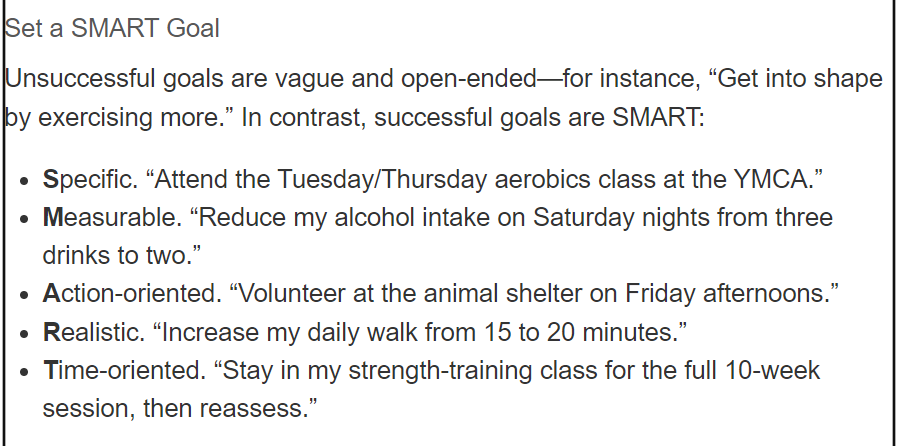Click the 'Set a SMART Goal' heading
The width and height of the screenshot is (897, 446).
(x=112, y=28)
